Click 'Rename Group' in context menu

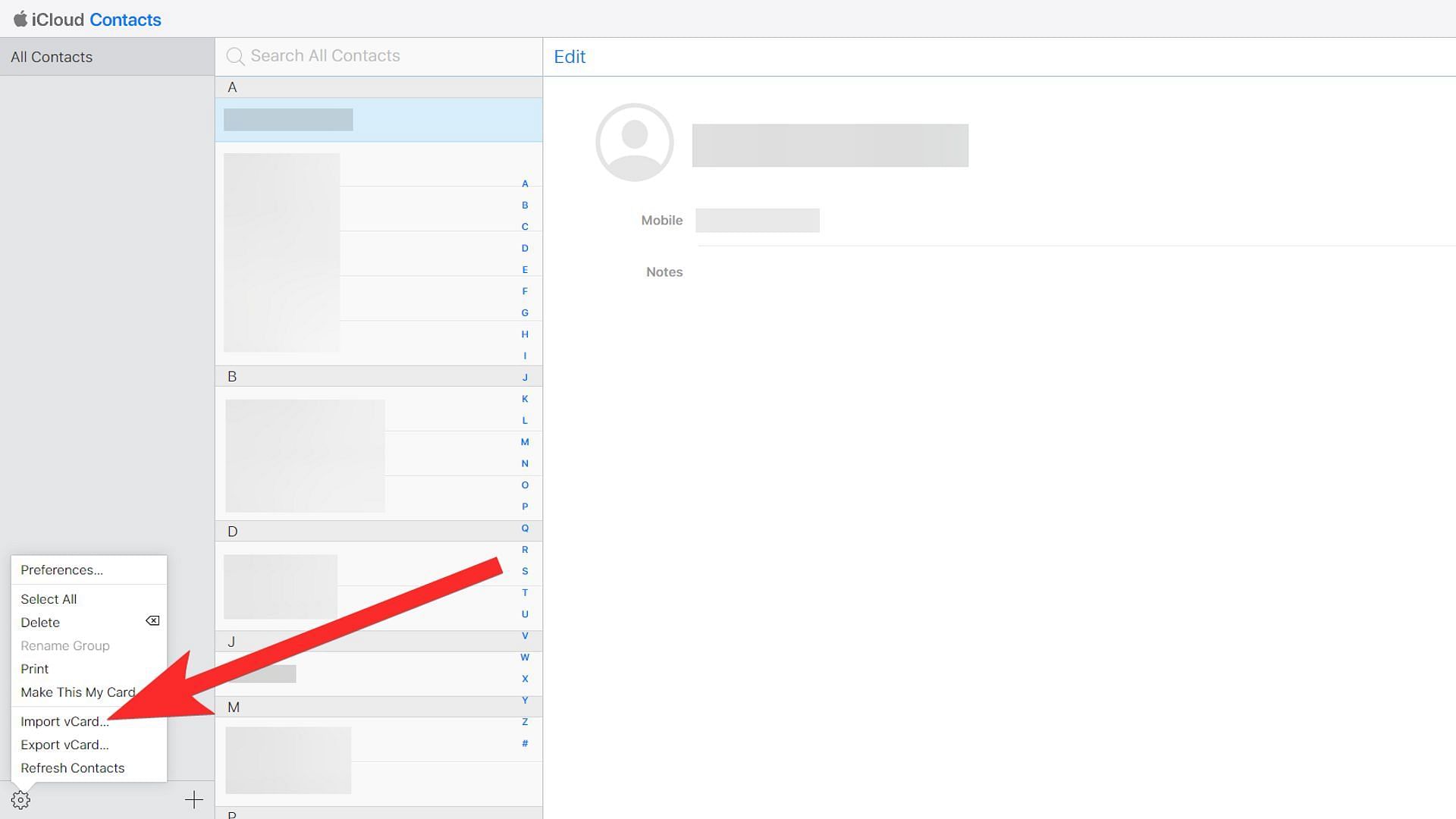[65, 645]
